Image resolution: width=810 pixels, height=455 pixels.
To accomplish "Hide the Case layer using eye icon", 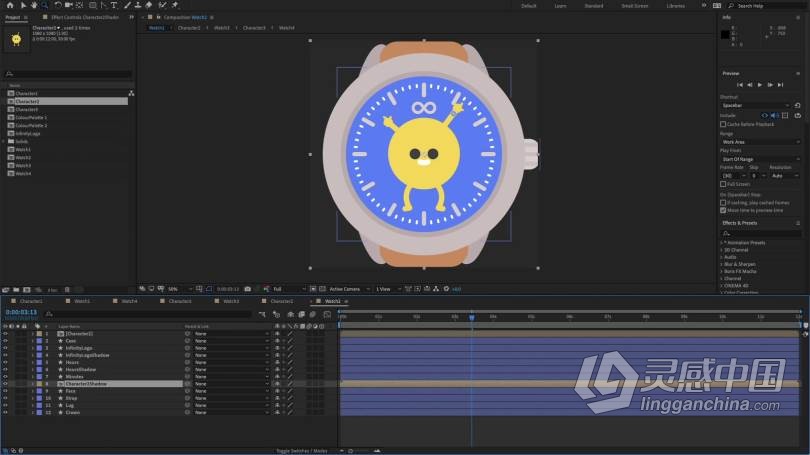I will point(5,341).
